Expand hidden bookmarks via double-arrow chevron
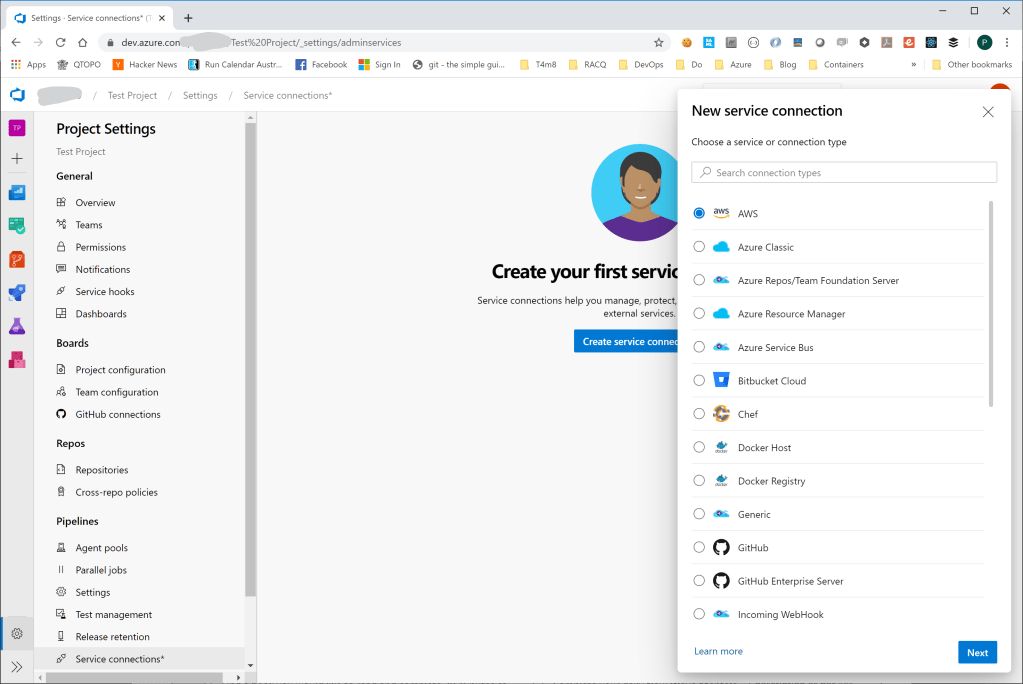Image resolution: width=1023 pixels, height=684 pixels. 913,63
